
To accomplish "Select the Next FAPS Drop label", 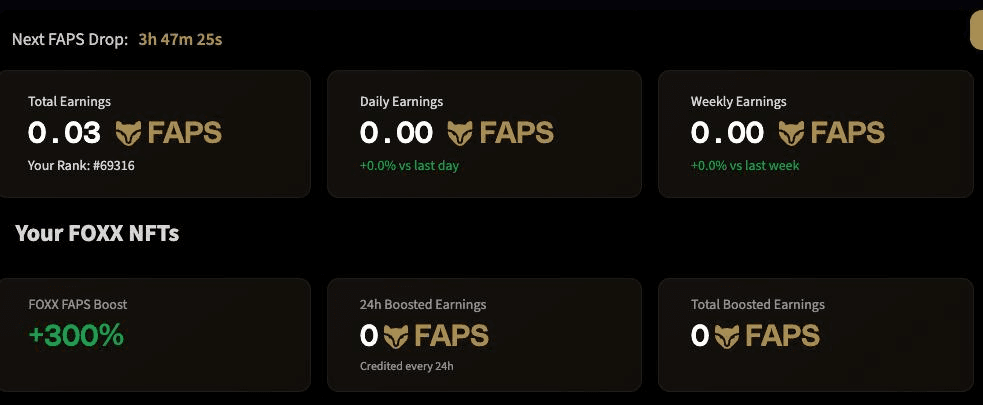I will (x=70, y=40).
